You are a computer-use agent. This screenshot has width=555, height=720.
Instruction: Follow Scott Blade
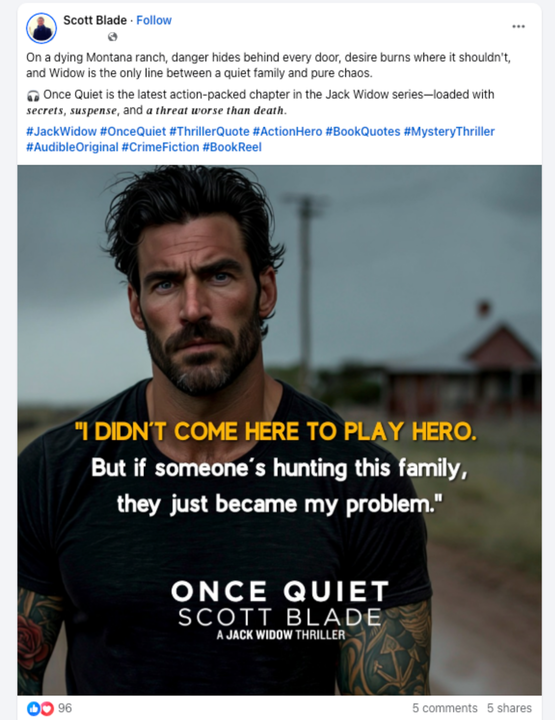[154, 20]
